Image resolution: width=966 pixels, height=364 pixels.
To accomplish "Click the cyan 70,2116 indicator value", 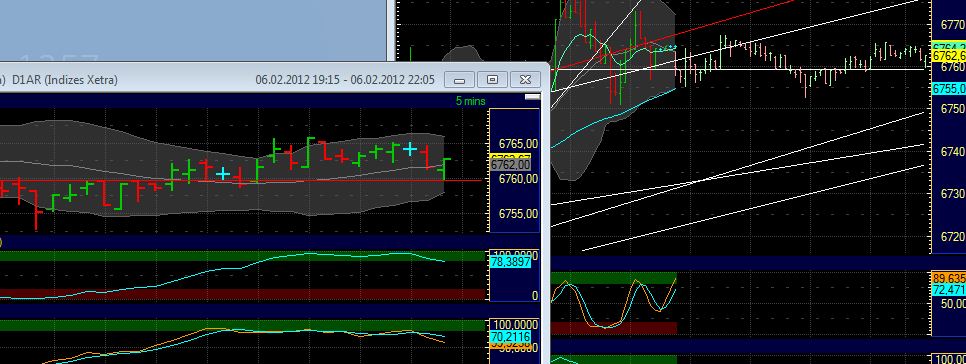I will pyautogui.click(x=510, y=336).
